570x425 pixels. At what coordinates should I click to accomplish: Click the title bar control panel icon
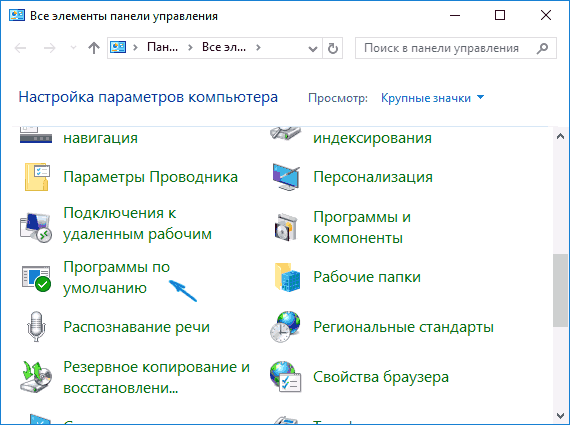coord(17,16)
